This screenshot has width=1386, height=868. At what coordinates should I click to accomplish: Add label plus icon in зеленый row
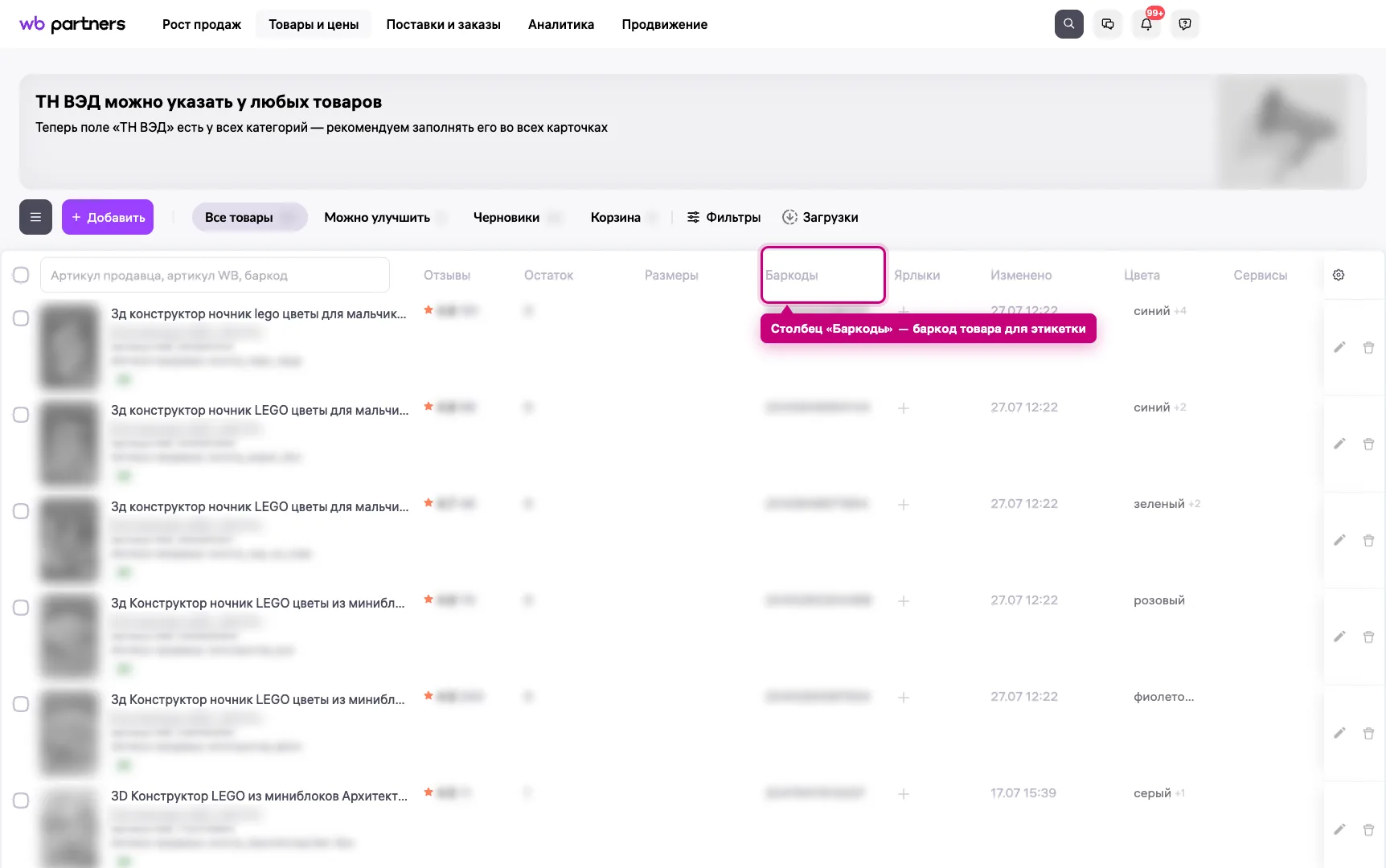tap(904, 505)
